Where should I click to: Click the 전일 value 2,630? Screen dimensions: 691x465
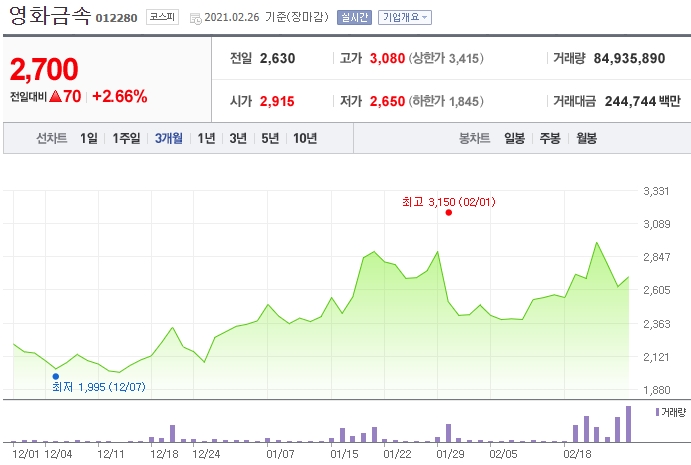click(277, 58)
